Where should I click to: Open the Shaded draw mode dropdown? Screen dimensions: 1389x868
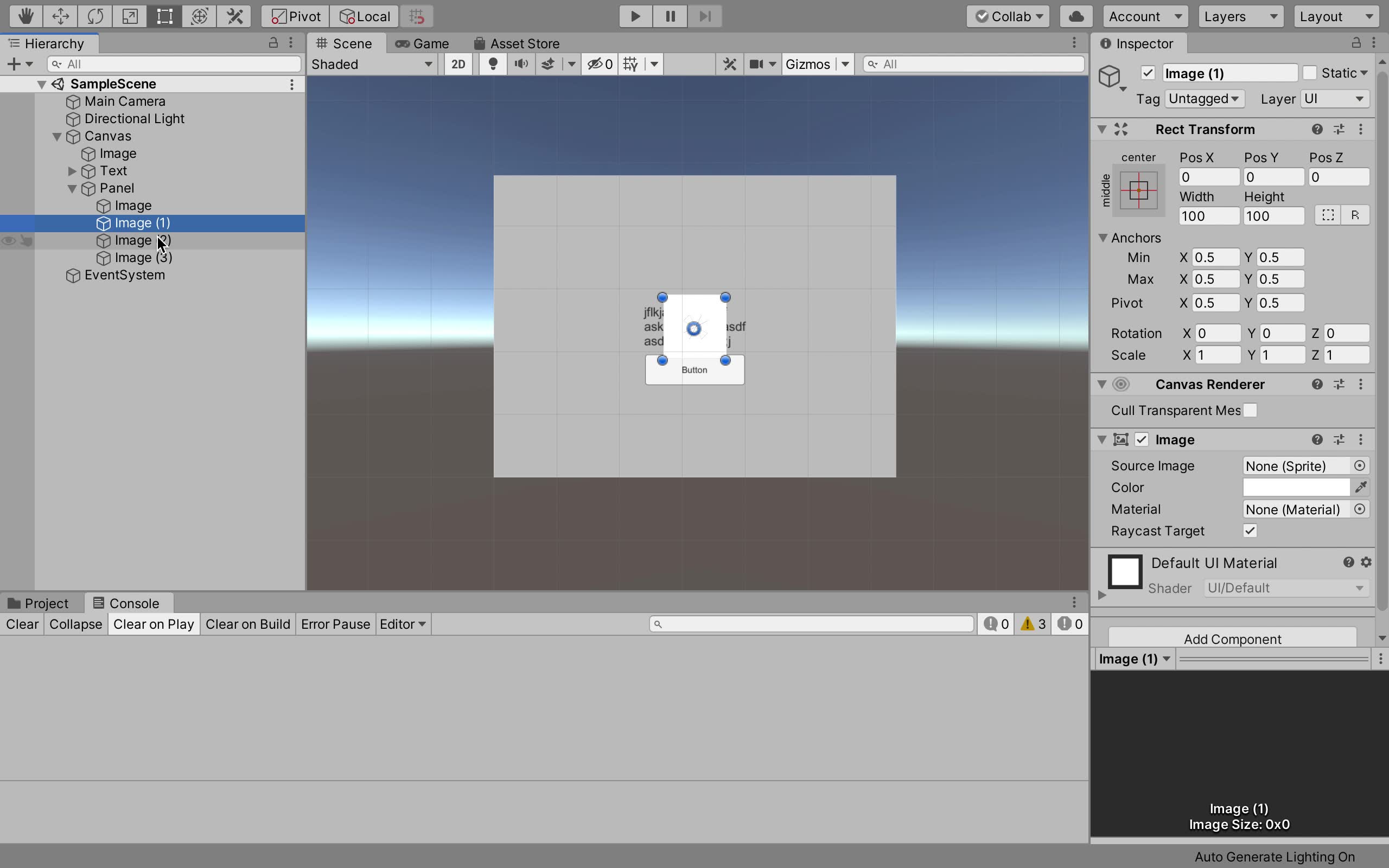pos(372,63)
